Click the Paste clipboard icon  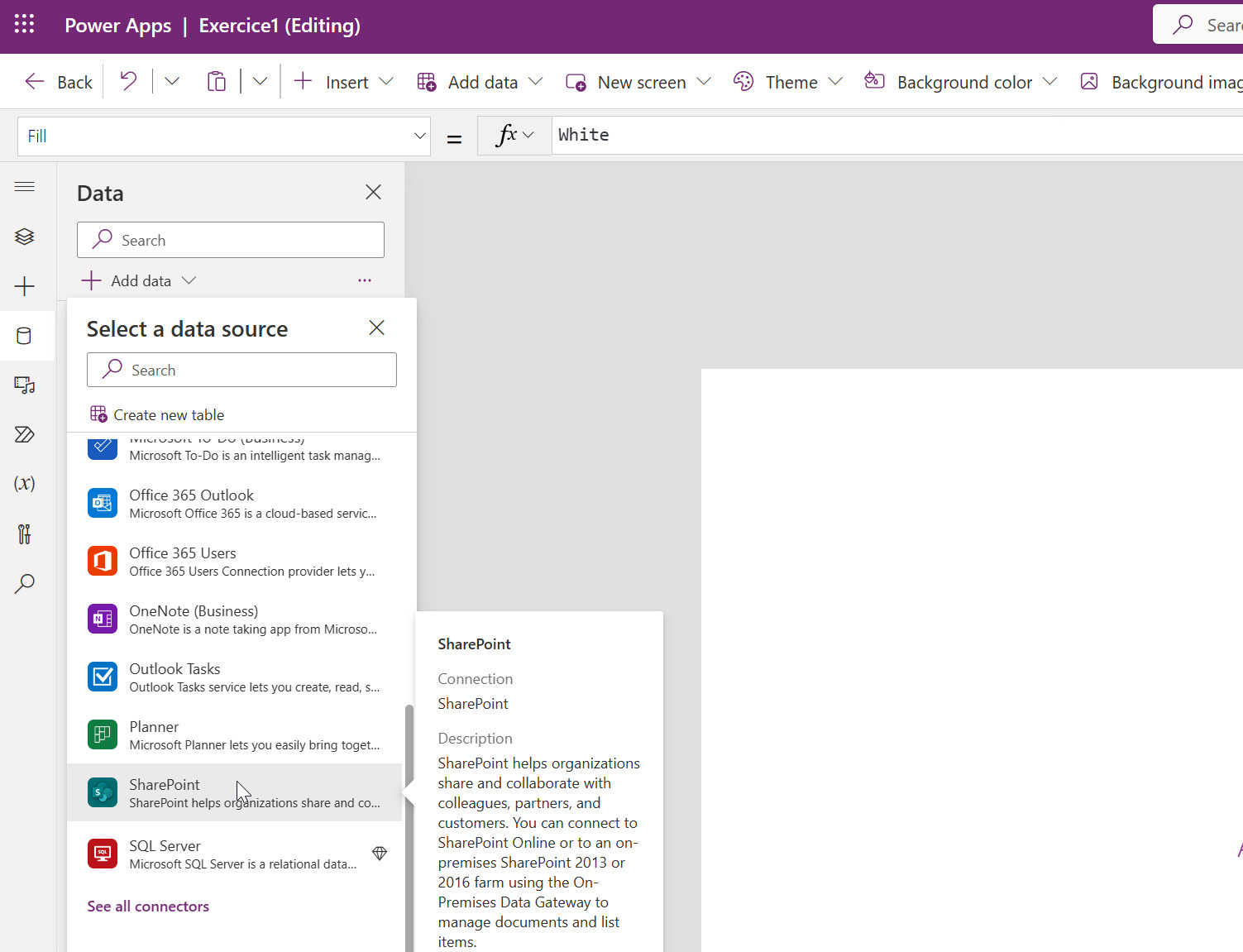[216, 82]
